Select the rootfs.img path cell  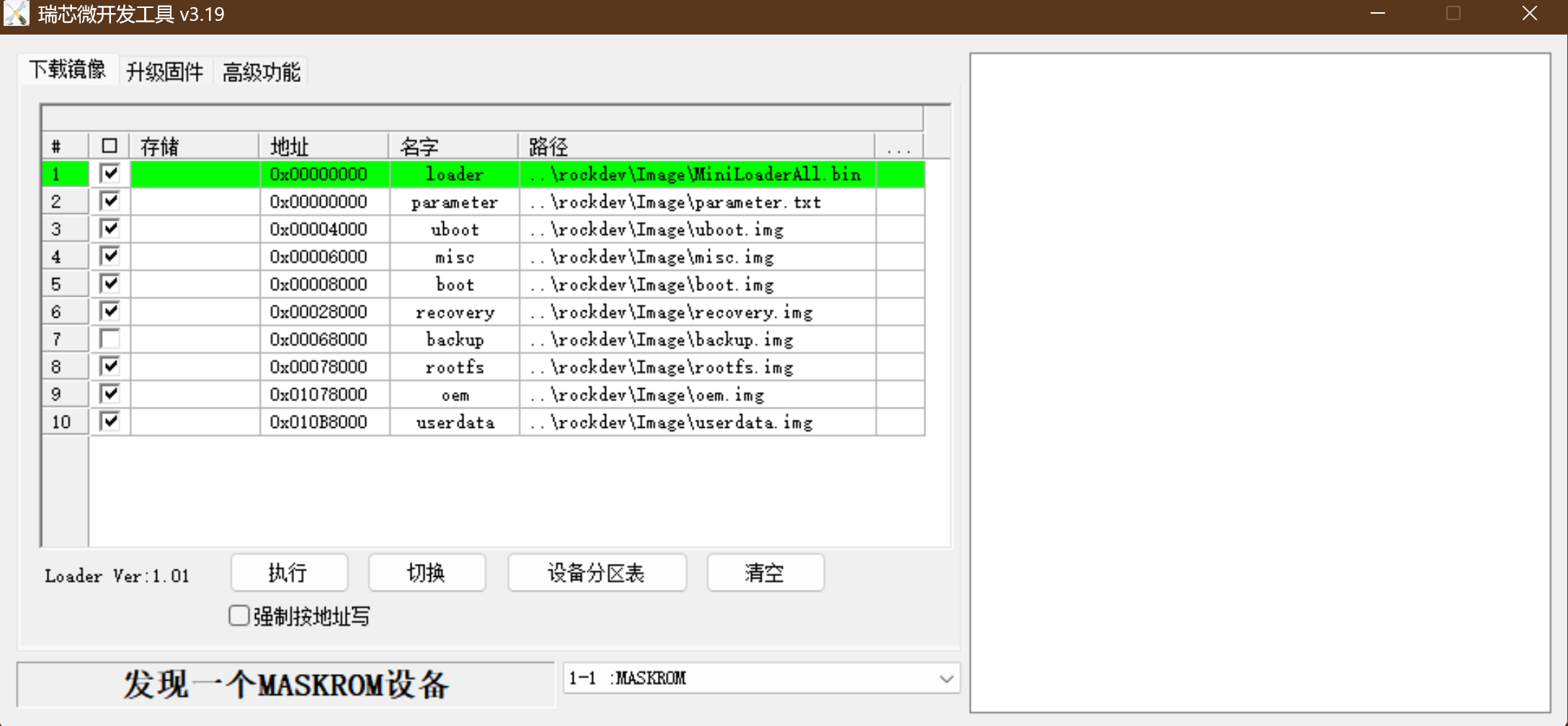point(697,367)
